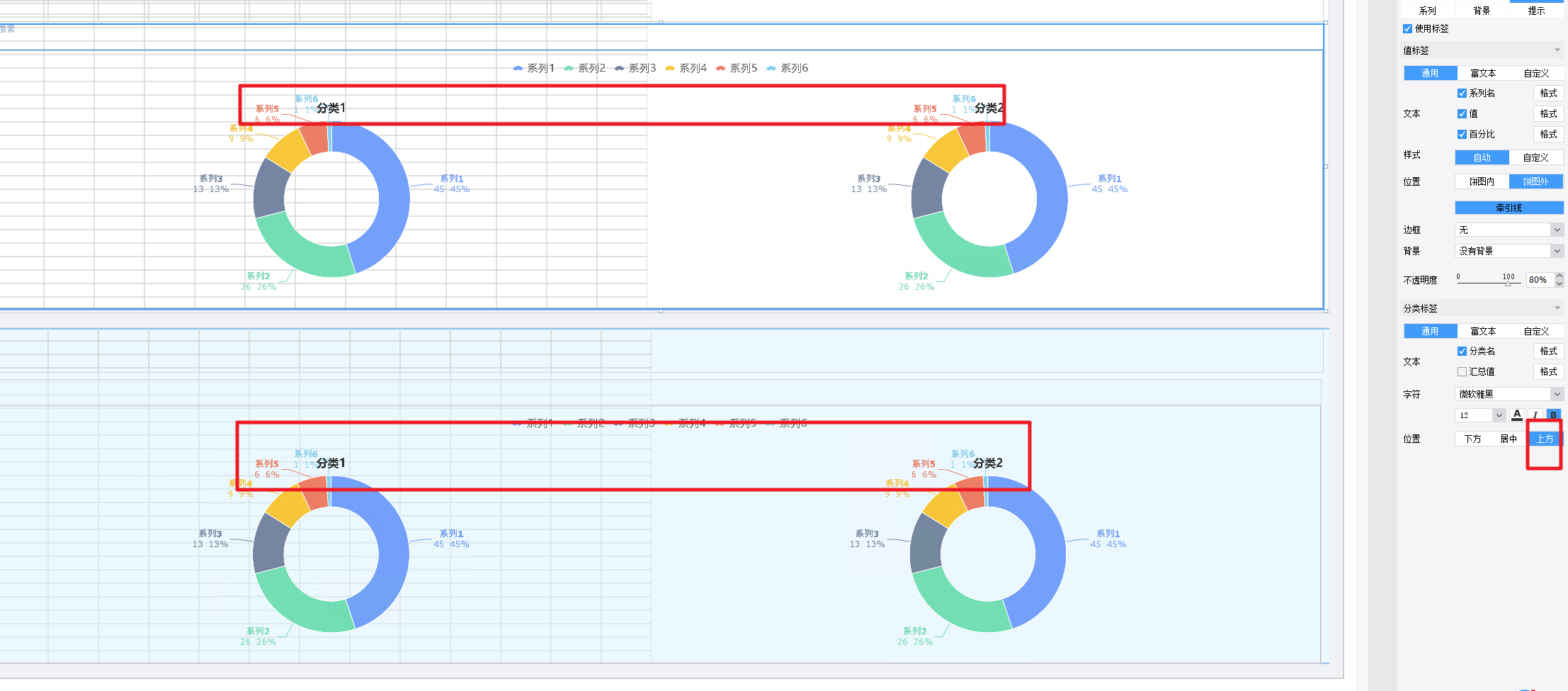The image size is (1568, 691).
Task: Click 系列3 slice in bottom 分类1 donut
Action: click(x=270, y=544)
